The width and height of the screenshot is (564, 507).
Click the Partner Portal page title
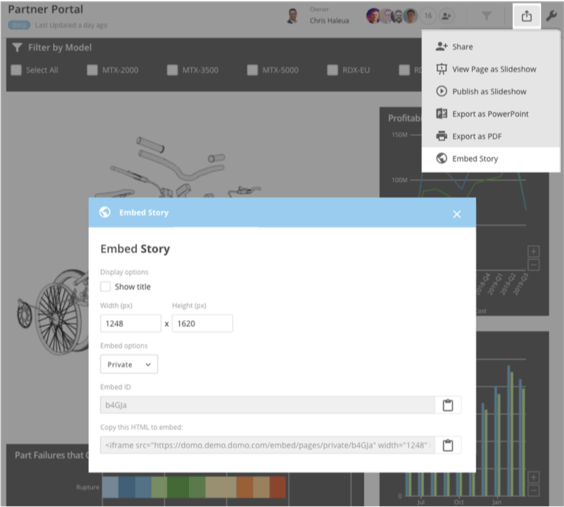tap(46, 9)
